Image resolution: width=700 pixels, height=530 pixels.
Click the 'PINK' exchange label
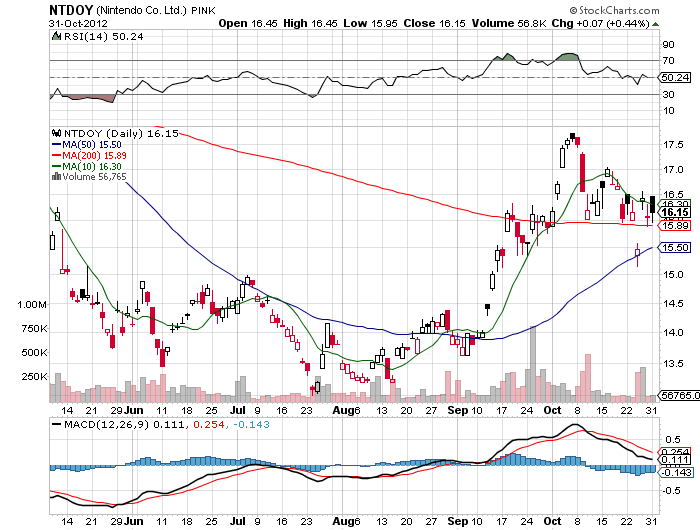pos(203,11)
